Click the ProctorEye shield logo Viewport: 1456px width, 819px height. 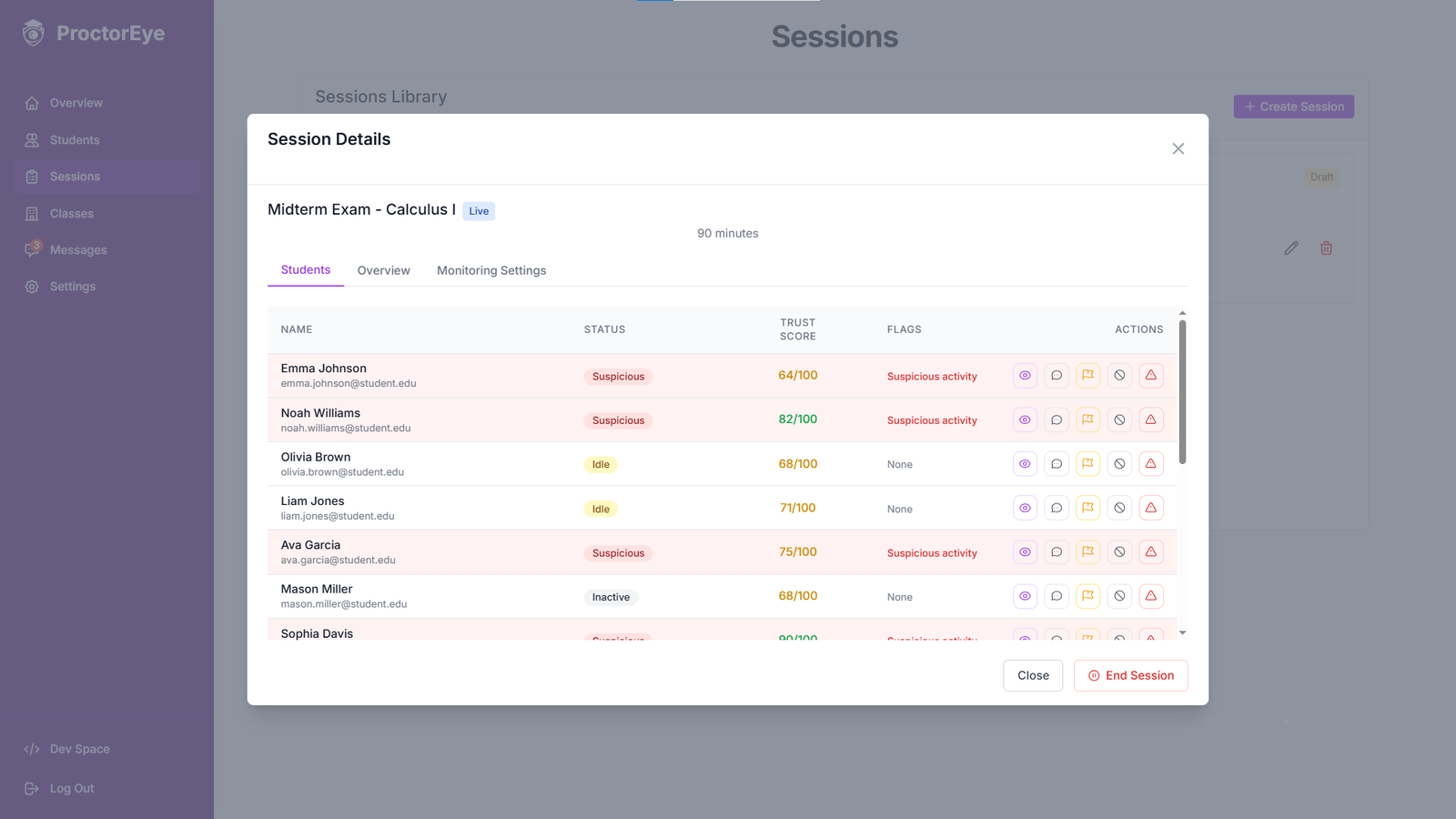[32, 32]
